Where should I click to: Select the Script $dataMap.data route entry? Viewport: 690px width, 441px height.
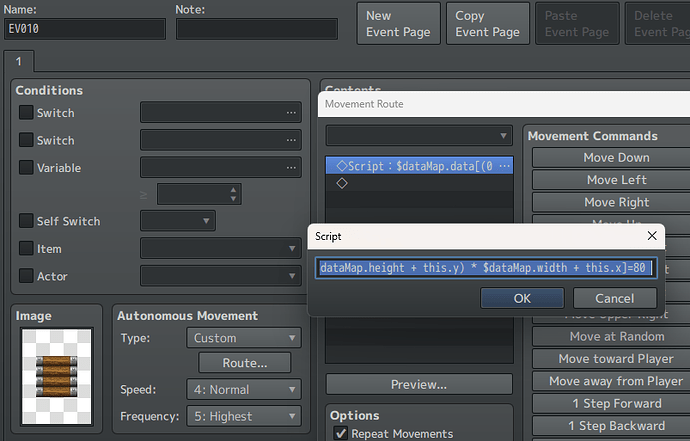click(419, 166)
